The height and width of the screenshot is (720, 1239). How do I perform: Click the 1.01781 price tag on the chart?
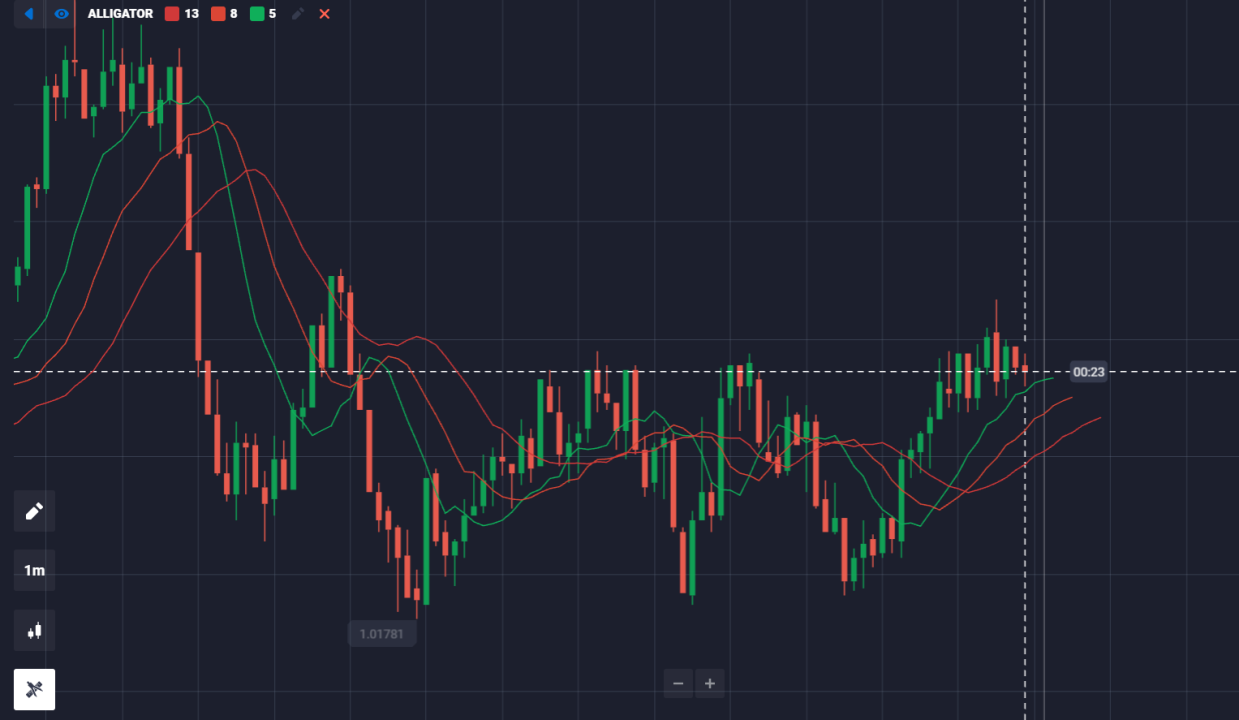click(x=382, y=633)
